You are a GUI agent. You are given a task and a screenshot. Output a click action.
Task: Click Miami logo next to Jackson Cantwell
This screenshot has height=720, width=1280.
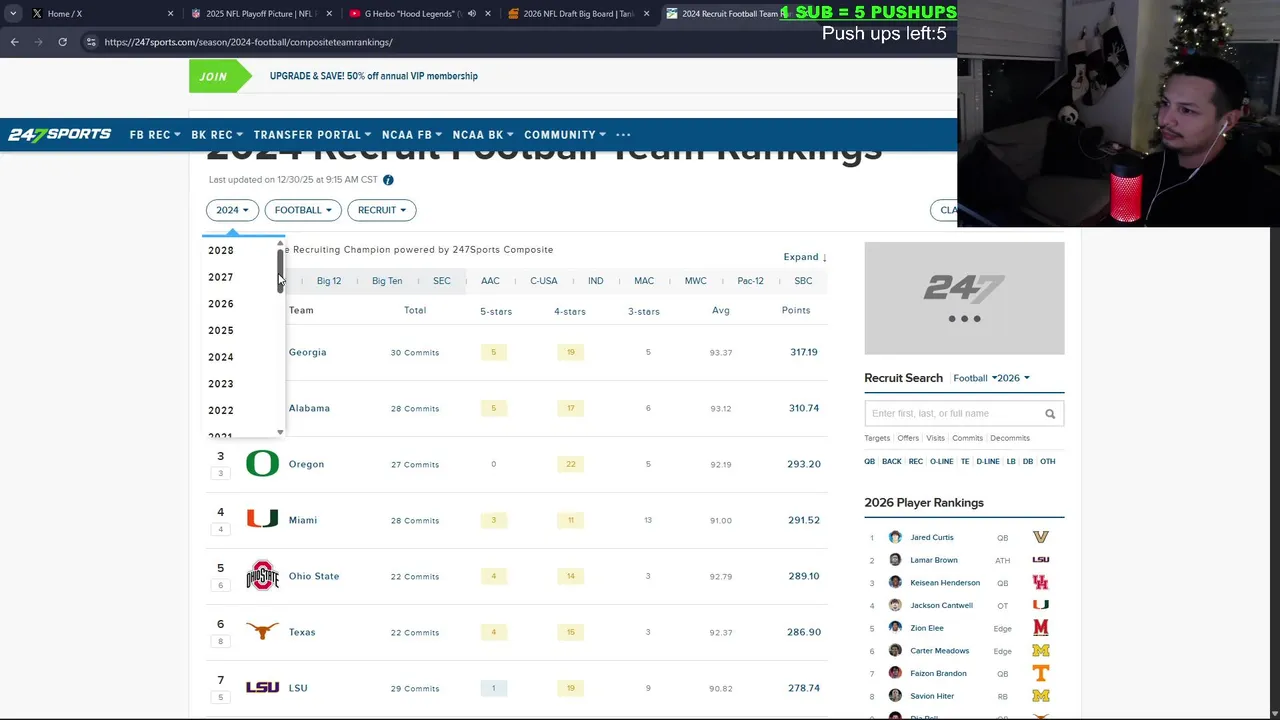[1041, 605]
